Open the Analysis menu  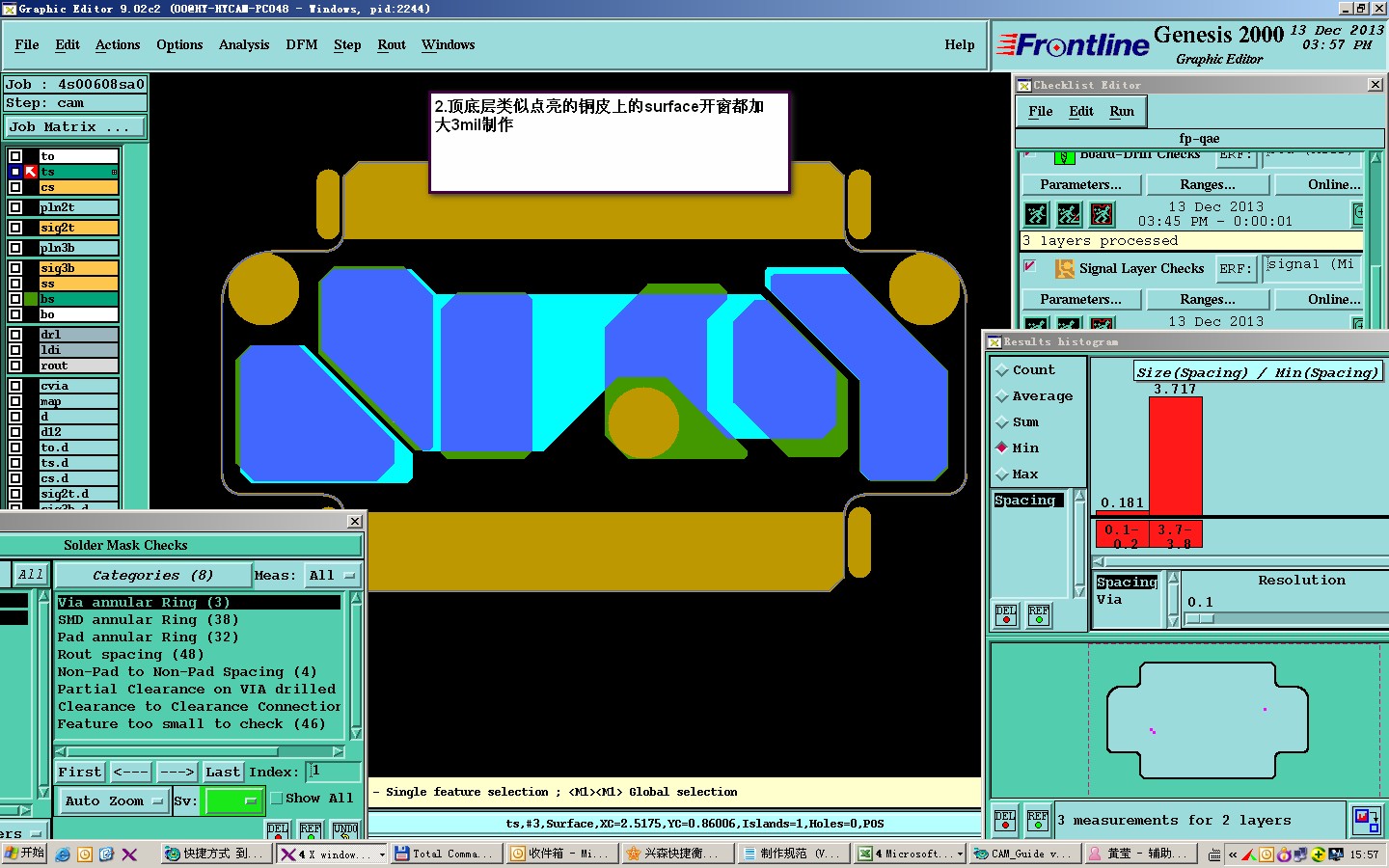(x=244, y=45)
